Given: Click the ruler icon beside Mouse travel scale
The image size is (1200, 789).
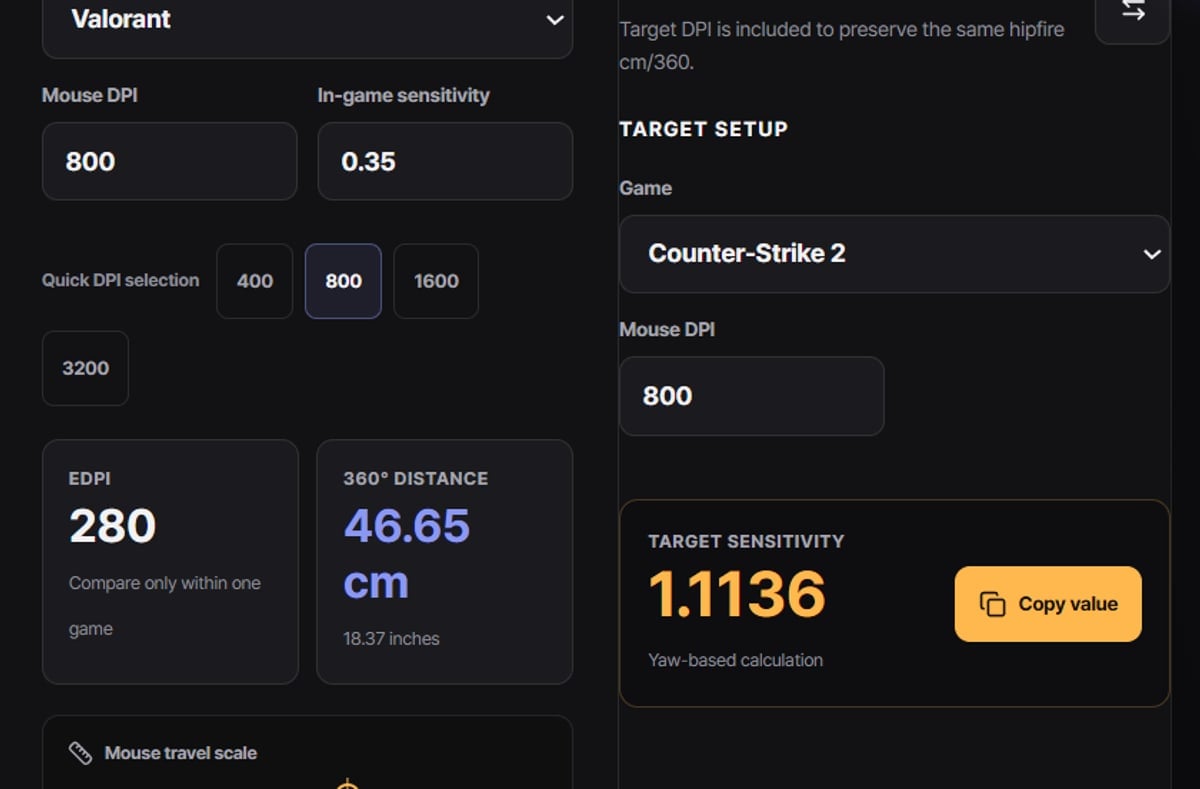Looking at the screenshot, I should pyautogui.click(x=80, y=753).
